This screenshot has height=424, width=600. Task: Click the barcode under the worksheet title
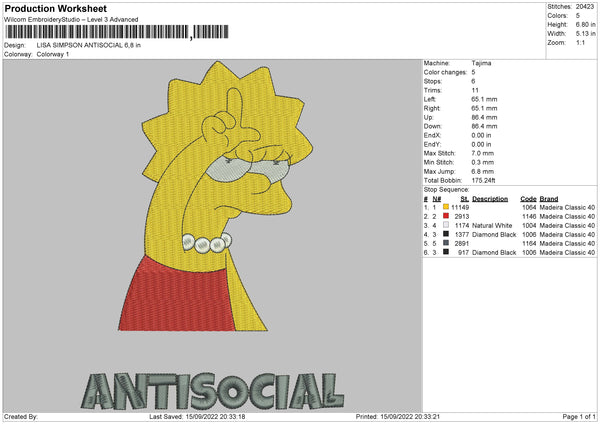point(117,32)
